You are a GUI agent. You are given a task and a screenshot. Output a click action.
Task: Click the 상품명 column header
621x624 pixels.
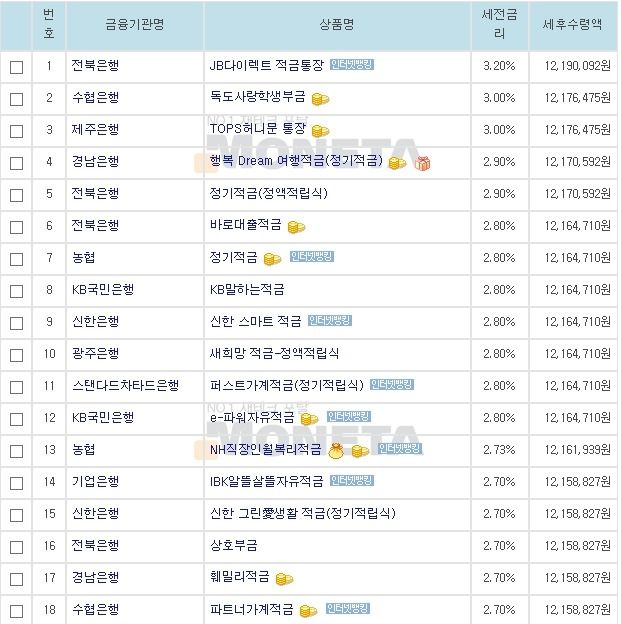click(337, 24)
